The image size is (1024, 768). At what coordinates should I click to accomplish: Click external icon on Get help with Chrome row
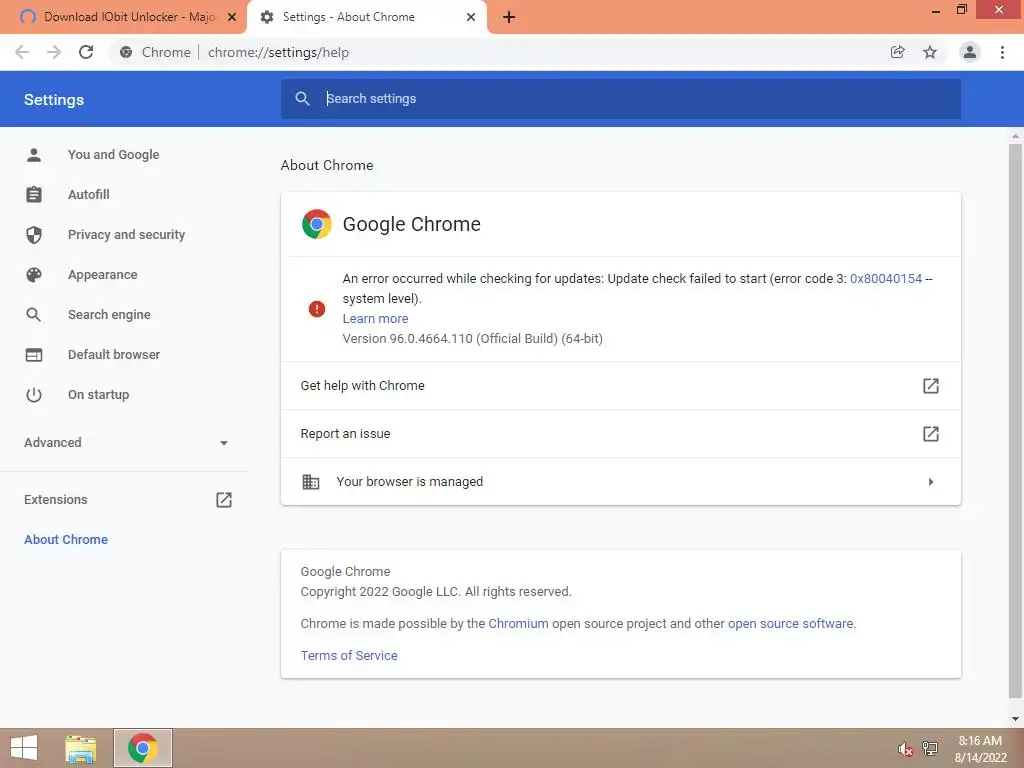pyautogui.click(x=931, y=386)
